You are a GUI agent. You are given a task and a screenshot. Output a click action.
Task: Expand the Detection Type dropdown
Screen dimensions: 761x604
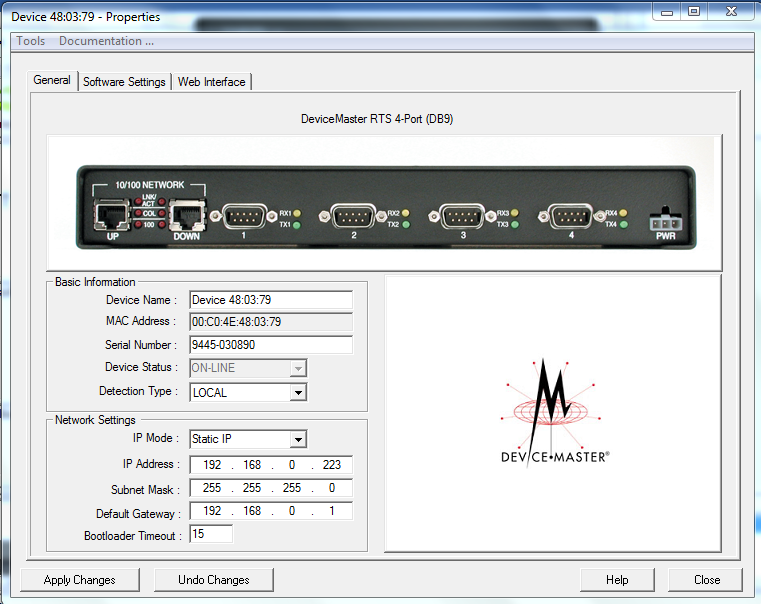(x=298, y=392)
